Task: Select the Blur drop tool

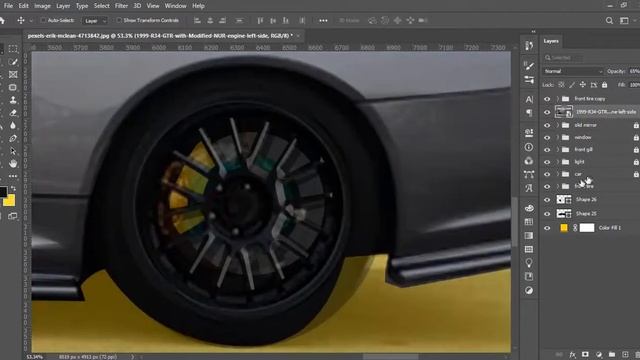Action: pyautogui.click(x=13, y=125)
